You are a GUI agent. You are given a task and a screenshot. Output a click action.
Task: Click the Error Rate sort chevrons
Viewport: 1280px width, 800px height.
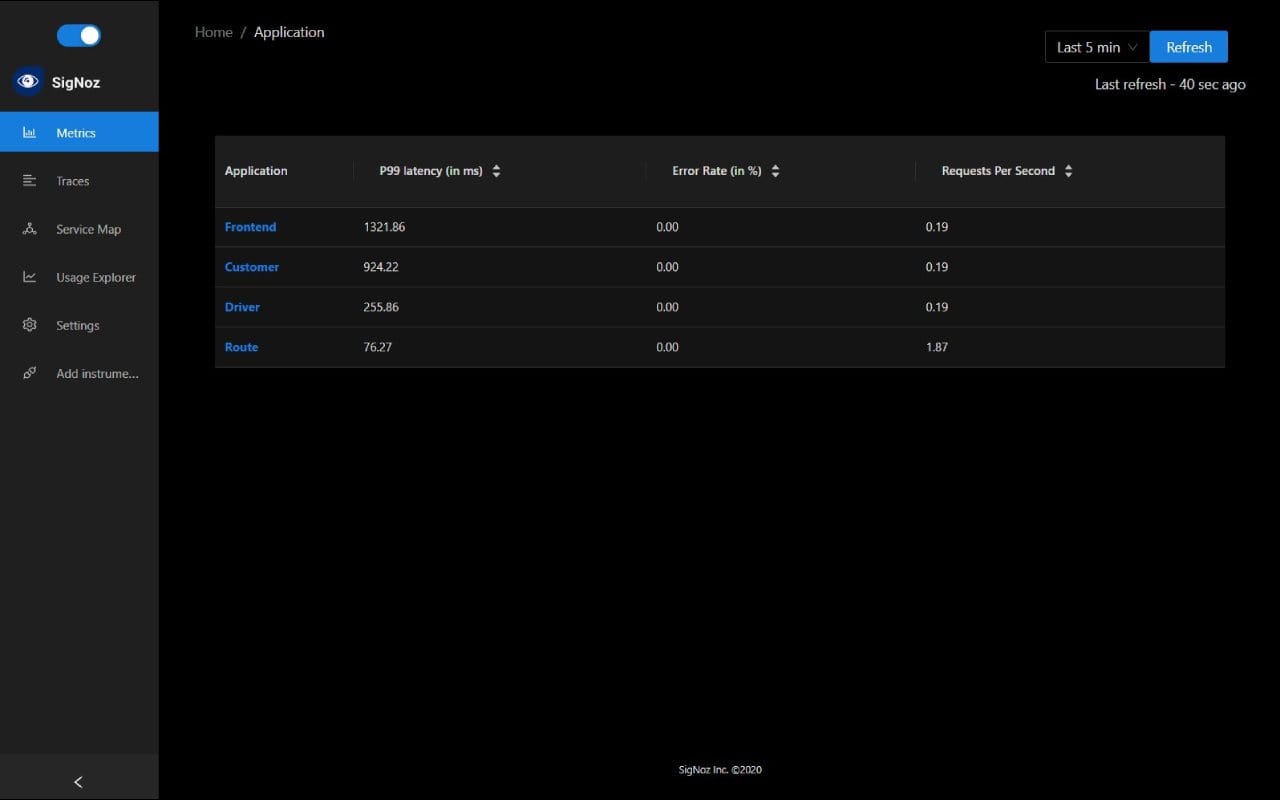click(775, 170)
